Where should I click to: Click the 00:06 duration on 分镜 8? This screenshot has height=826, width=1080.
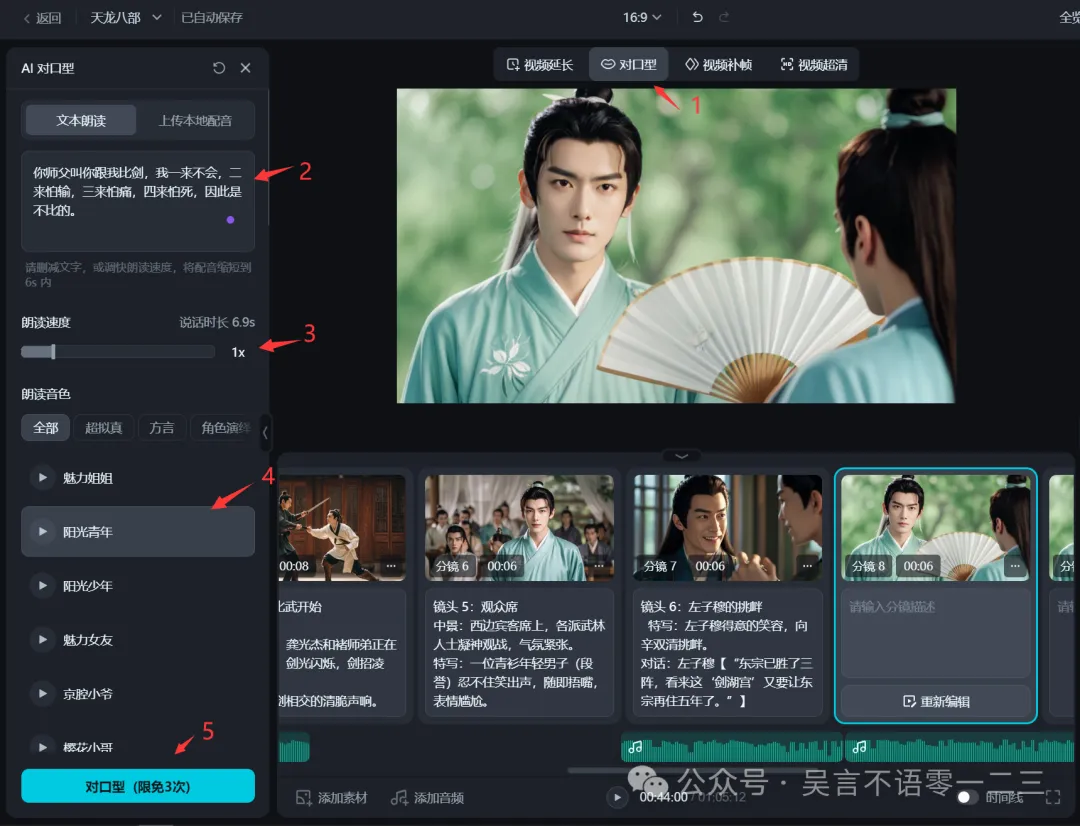[x=918, y=566]
